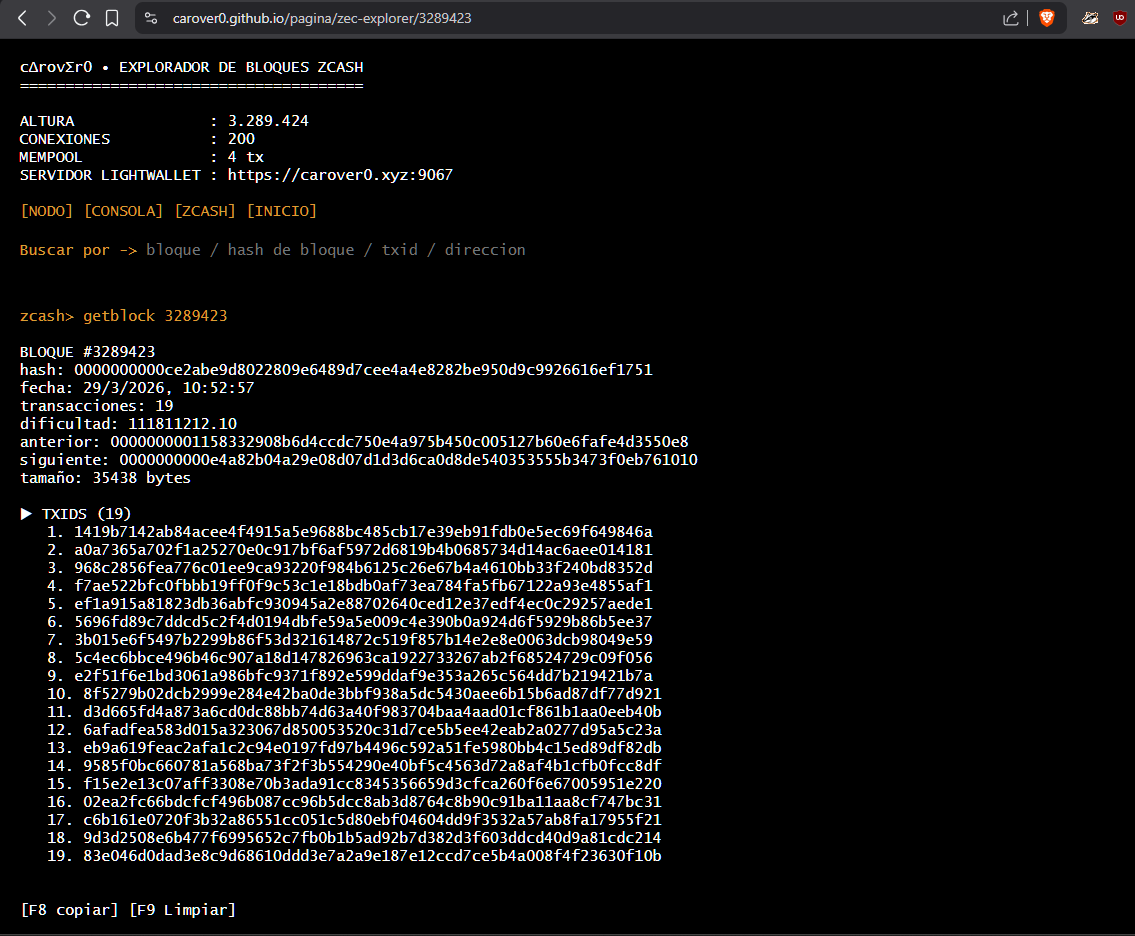The image size is (1135, 936).
Task: Open txid 15 starting f15e2e13
Action: (372, 783)
